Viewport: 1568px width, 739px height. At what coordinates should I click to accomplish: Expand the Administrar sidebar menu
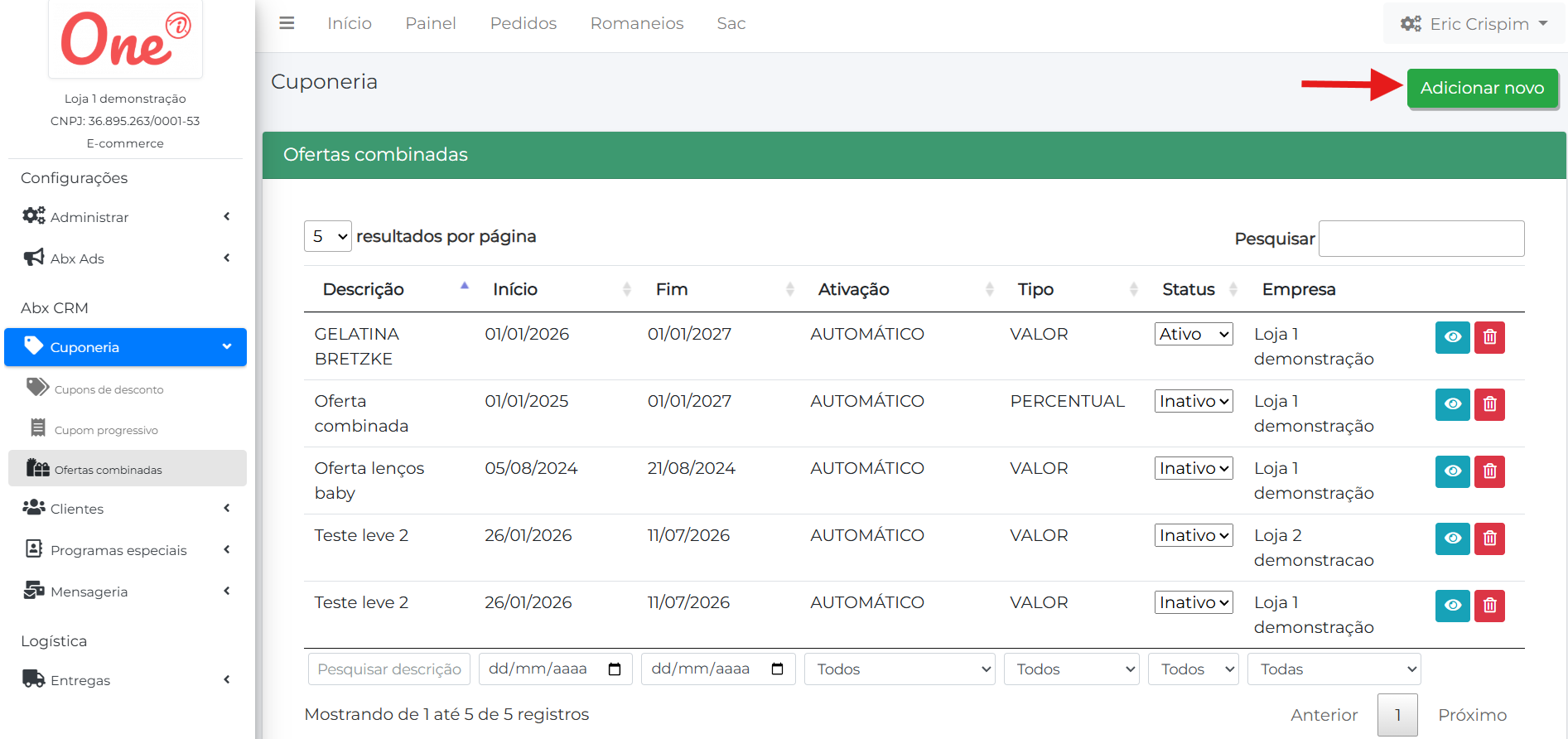pyautogui.click(x=125, y=217)
